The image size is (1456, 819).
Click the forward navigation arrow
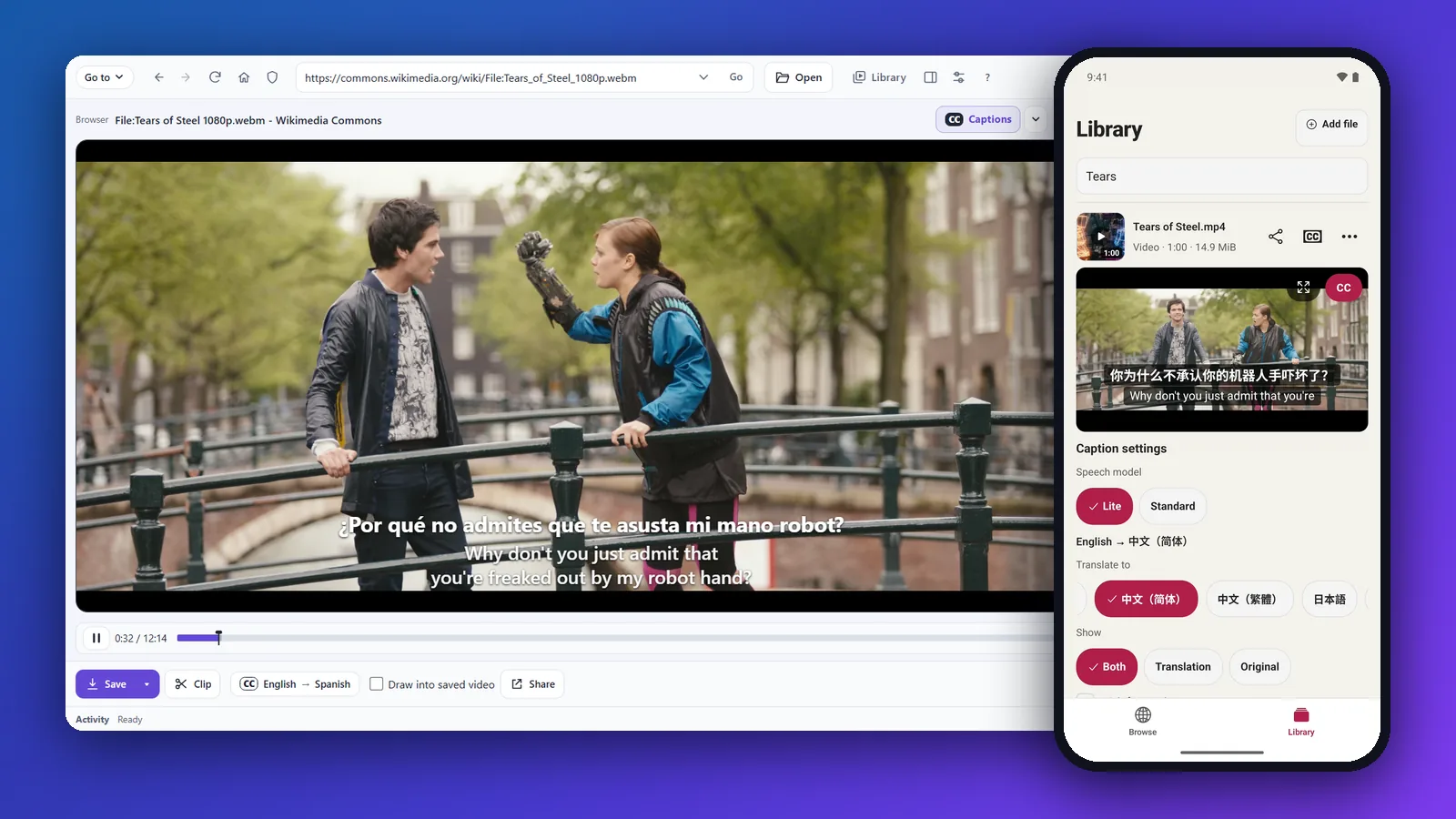click(x=186, y=77)
